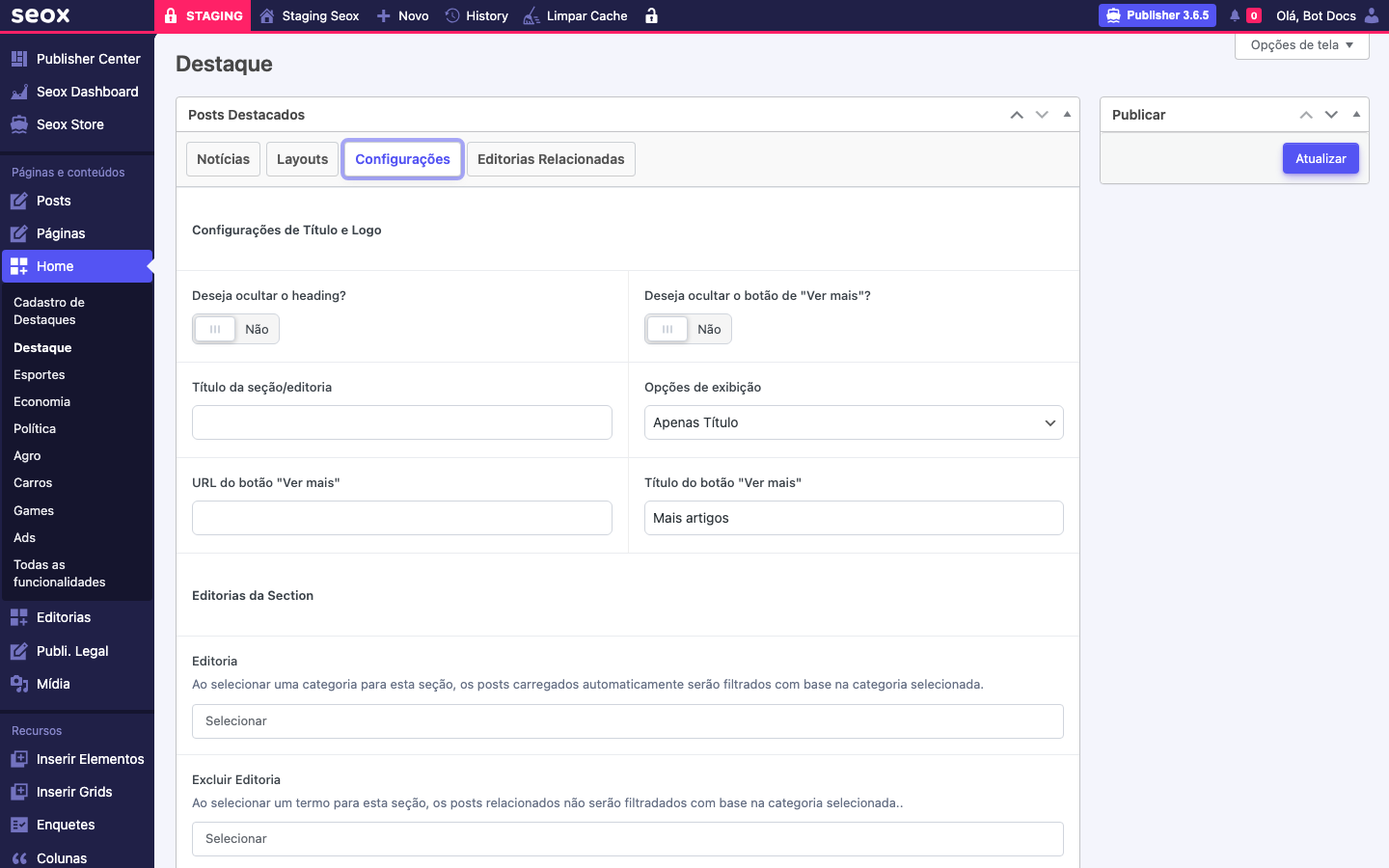Switch to the Layouts tab

pos(302,159)
